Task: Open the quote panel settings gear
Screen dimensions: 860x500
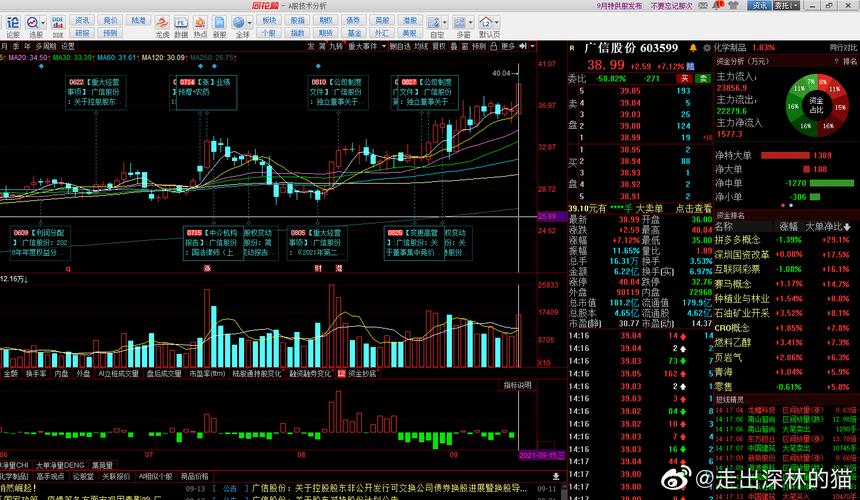Action: point(706,48)
